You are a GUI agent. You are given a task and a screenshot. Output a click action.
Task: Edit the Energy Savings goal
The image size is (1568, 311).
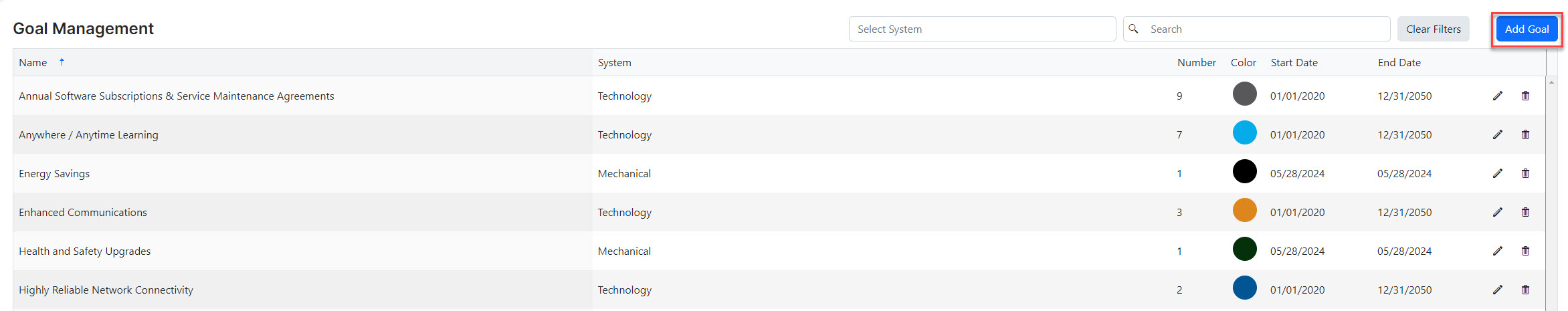1497,173
